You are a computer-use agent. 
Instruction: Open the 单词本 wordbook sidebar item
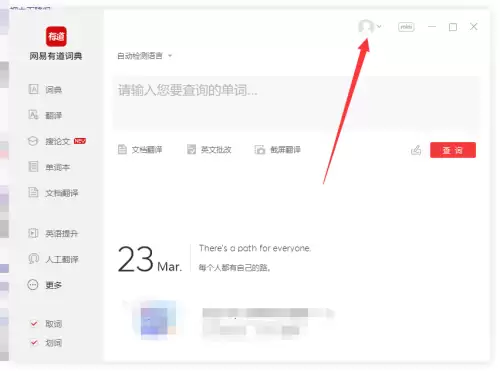pyautogui.click(x=49, y=167)
